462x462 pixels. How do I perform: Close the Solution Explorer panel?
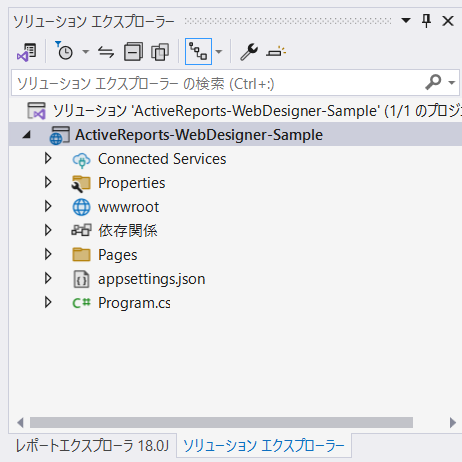tap(448, 21)
